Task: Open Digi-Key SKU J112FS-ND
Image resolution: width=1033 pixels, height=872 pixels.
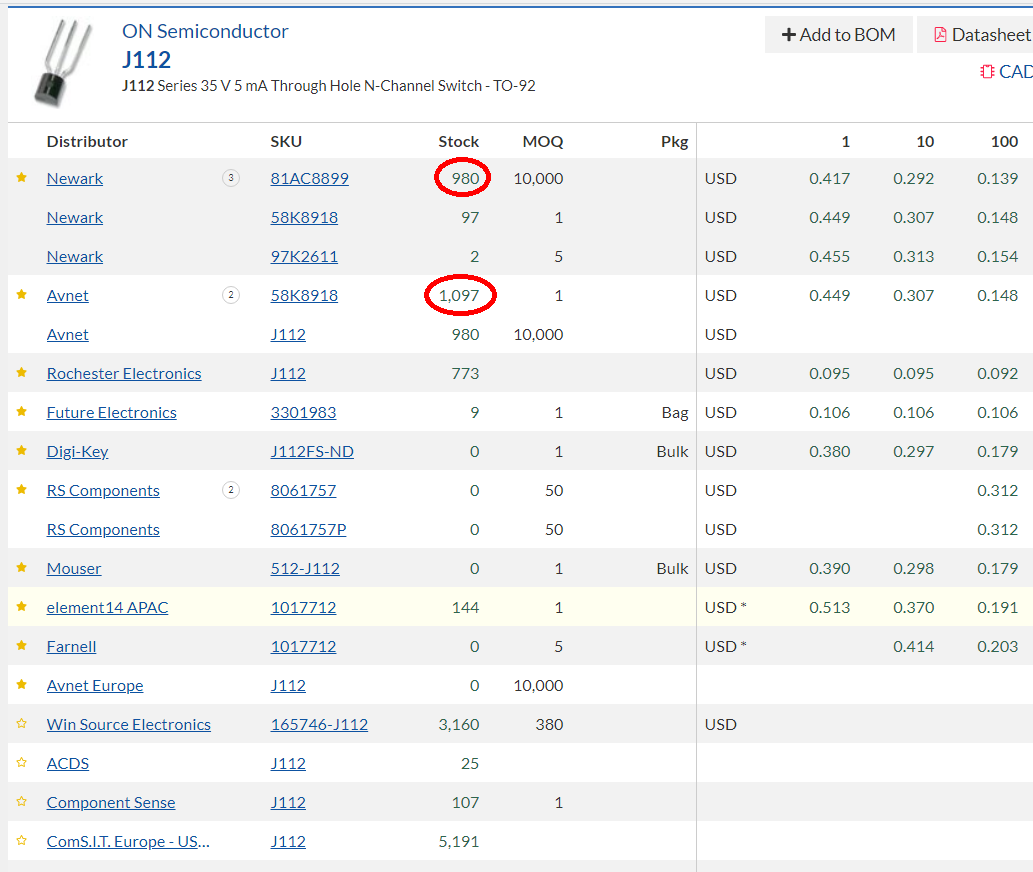Action: point(312,451)
